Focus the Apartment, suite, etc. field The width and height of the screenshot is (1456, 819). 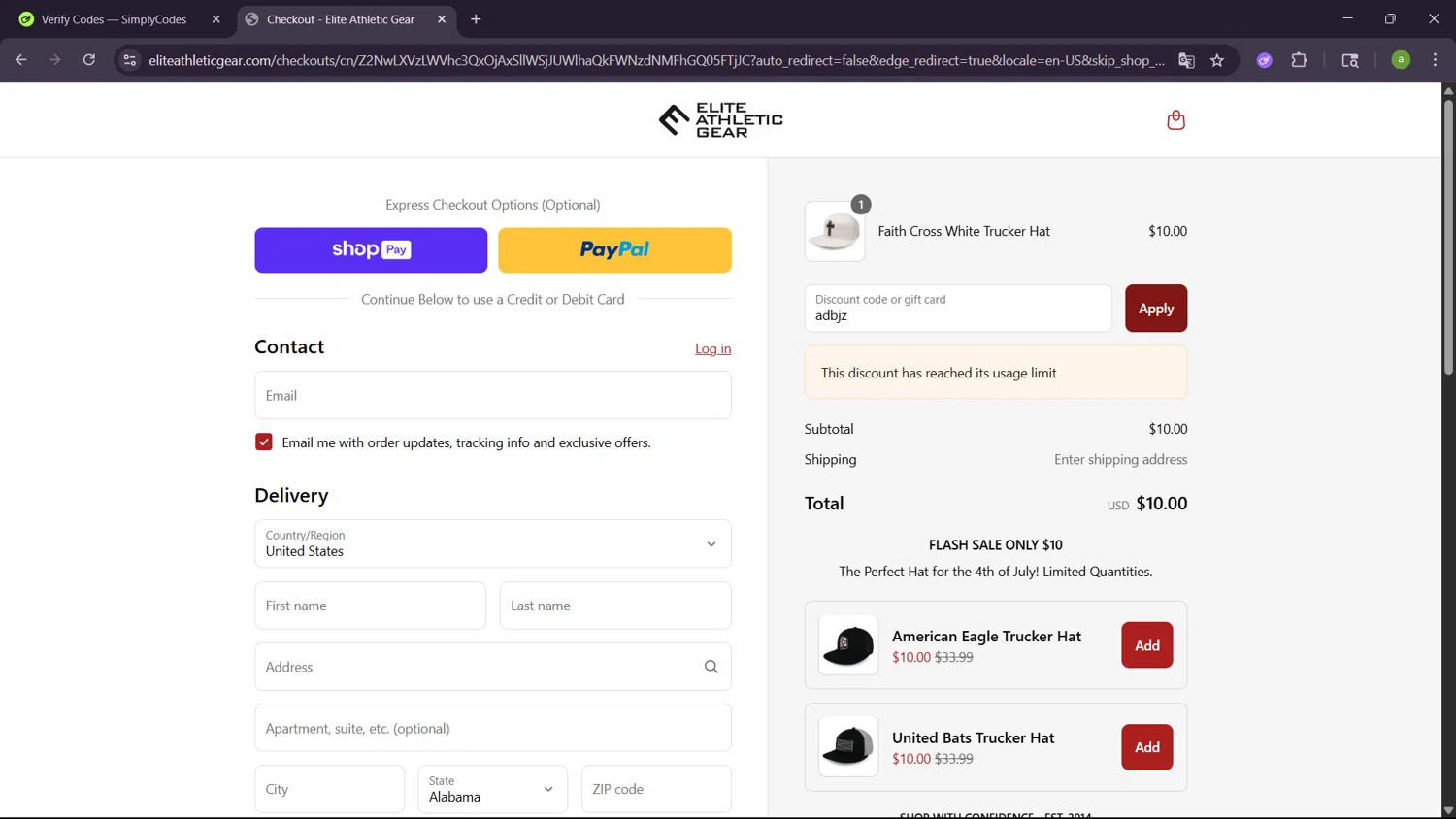point(493,728)
